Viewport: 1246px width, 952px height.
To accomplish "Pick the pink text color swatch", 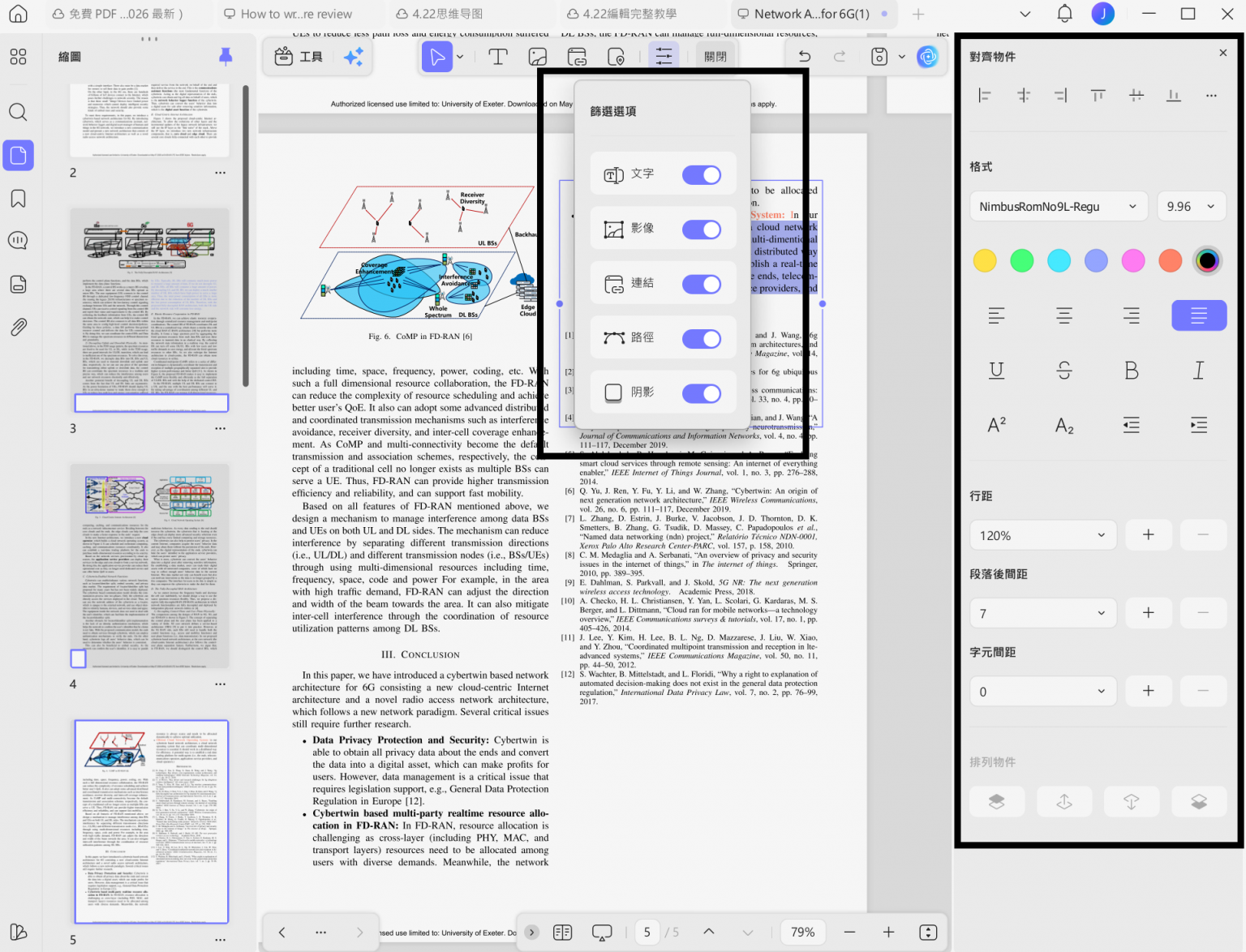I will click(x=1133, y=260).
